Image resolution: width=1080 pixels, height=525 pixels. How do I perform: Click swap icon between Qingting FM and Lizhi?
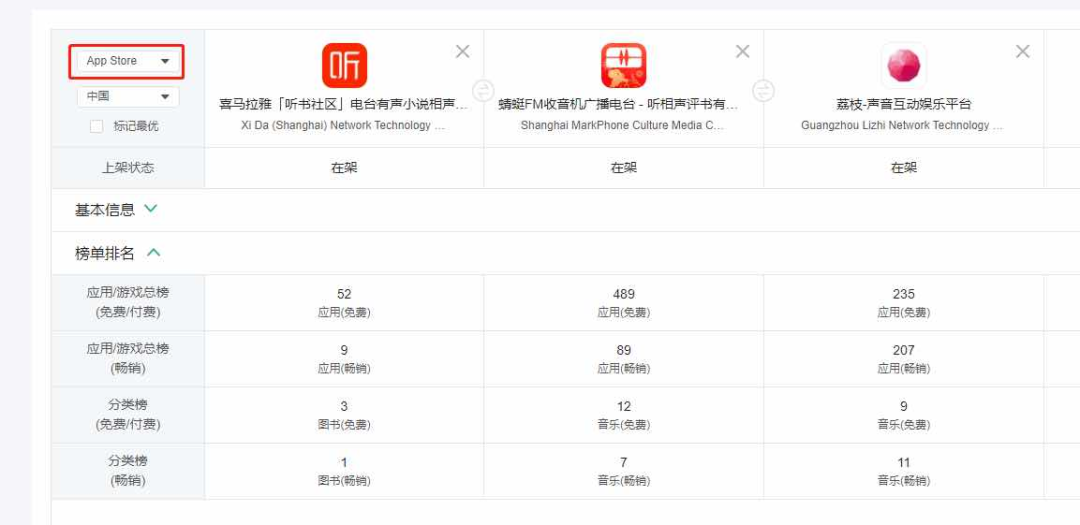pyautogui.click(x=763, y=91)
